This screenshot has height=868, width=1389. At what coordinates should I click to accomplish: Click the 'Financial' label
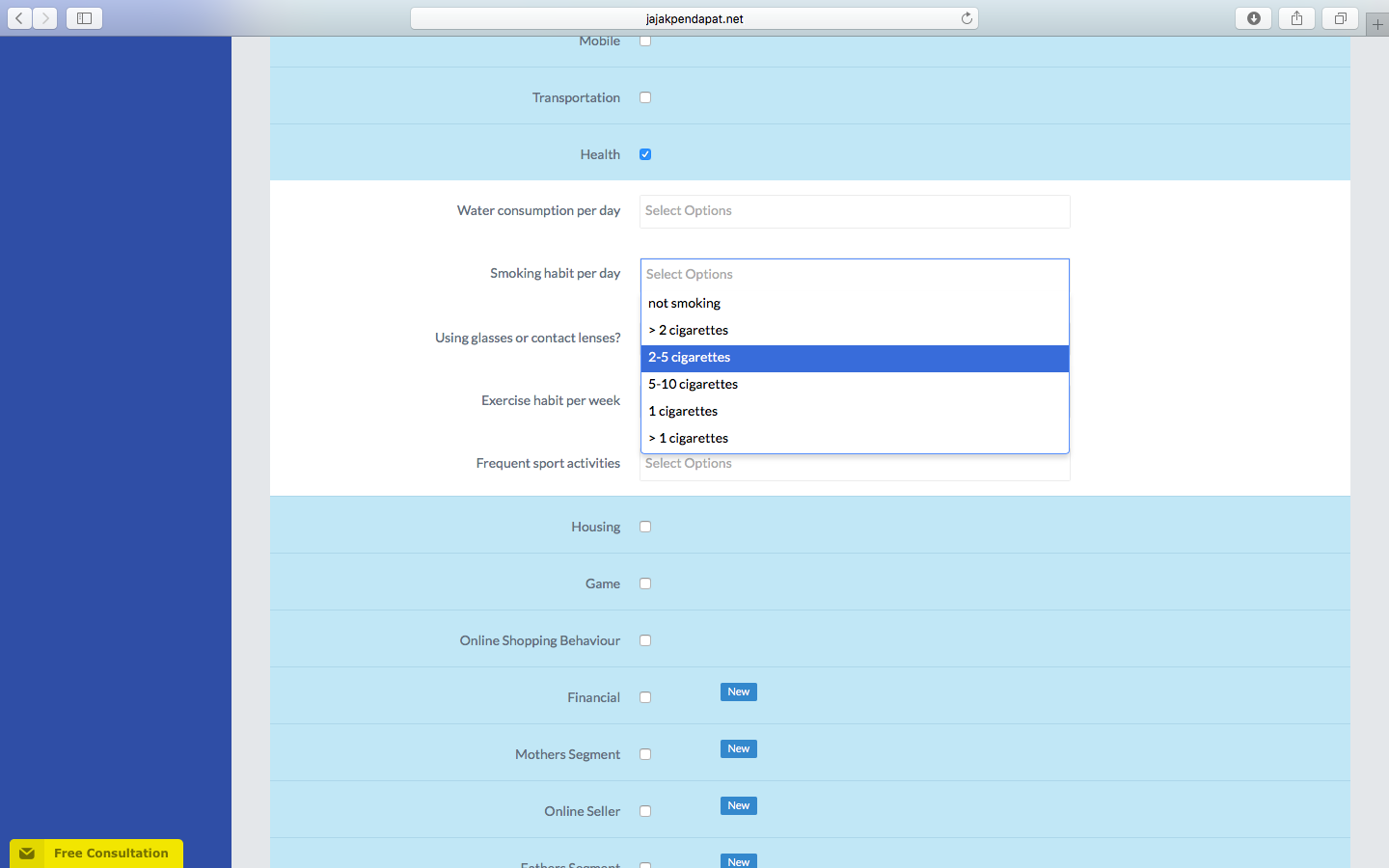(593, 697)
